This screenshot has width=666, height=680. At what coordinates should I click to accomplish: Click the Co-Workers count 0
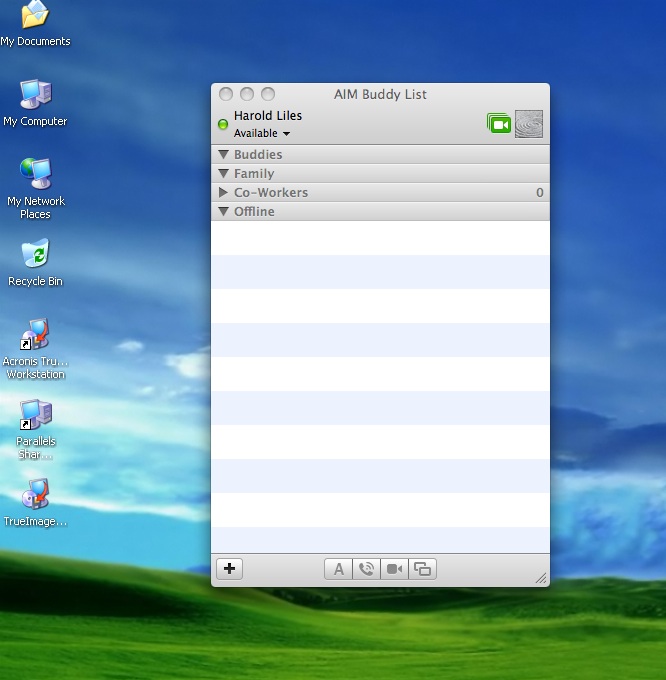(539, 193)
